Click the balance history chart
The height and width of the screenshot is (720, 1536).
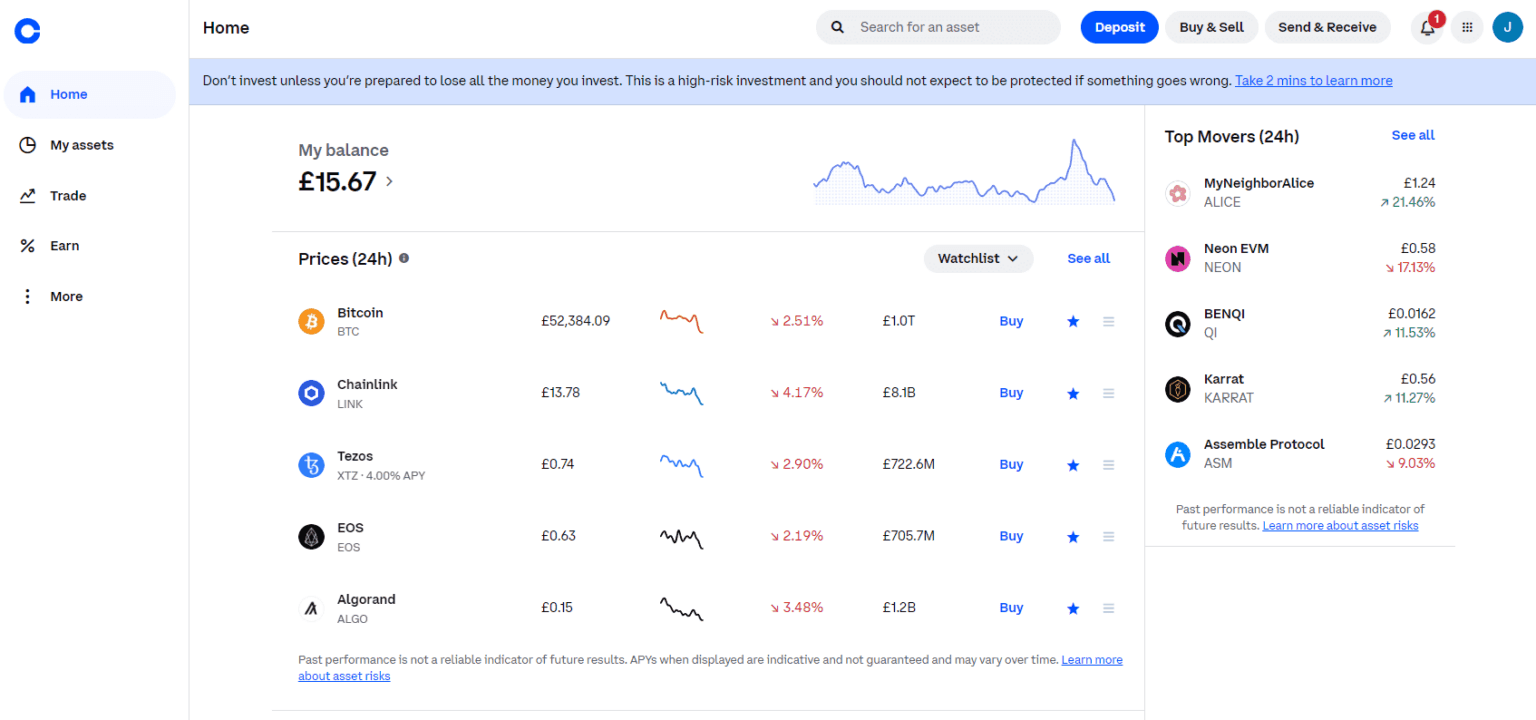coord(965,171)
